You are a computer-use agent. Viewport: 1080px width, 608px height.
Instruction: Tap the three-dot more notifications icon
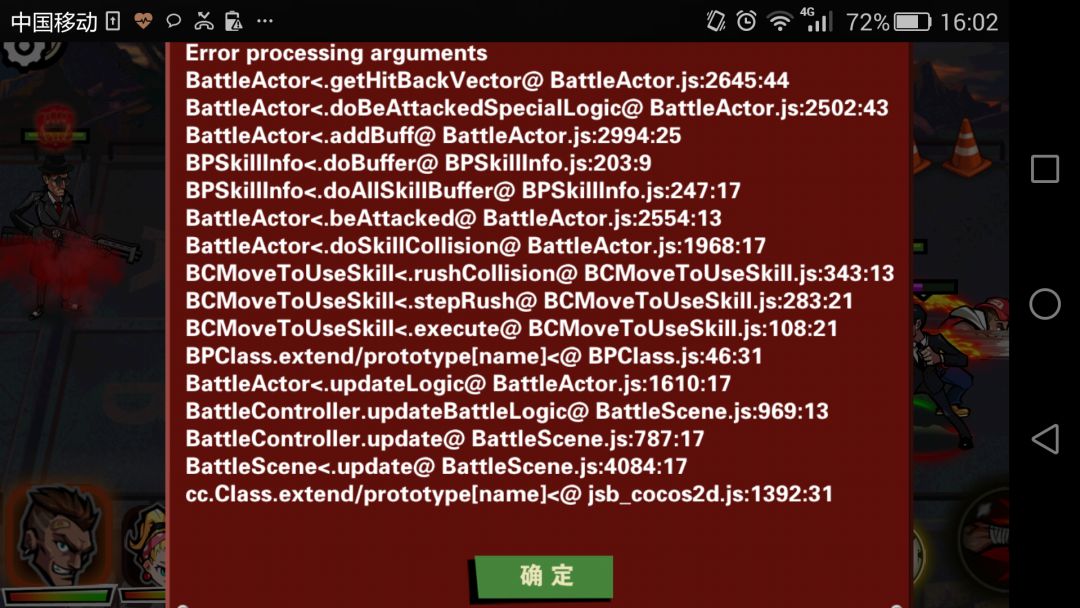tap(264, 21)
